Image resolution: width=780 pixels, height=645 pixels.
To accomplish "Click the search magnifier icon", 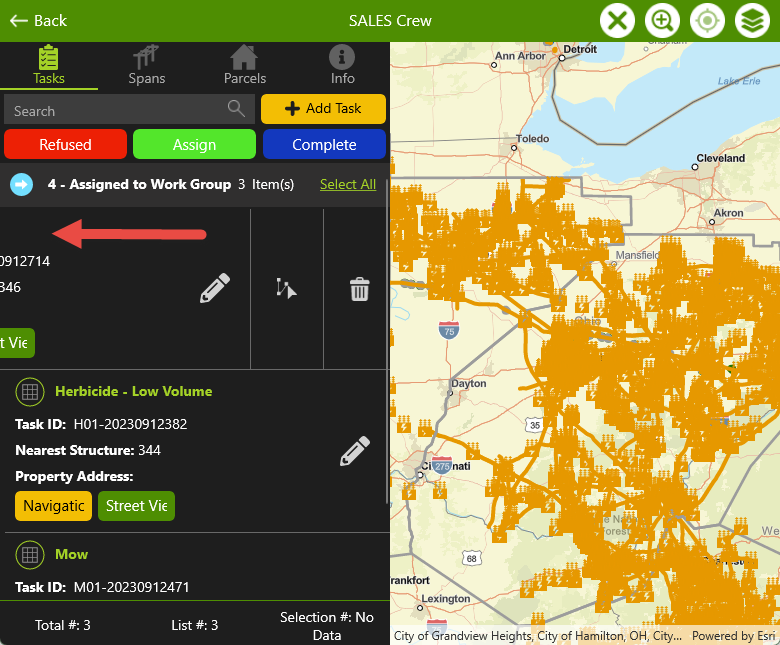I will click(236, 109).
